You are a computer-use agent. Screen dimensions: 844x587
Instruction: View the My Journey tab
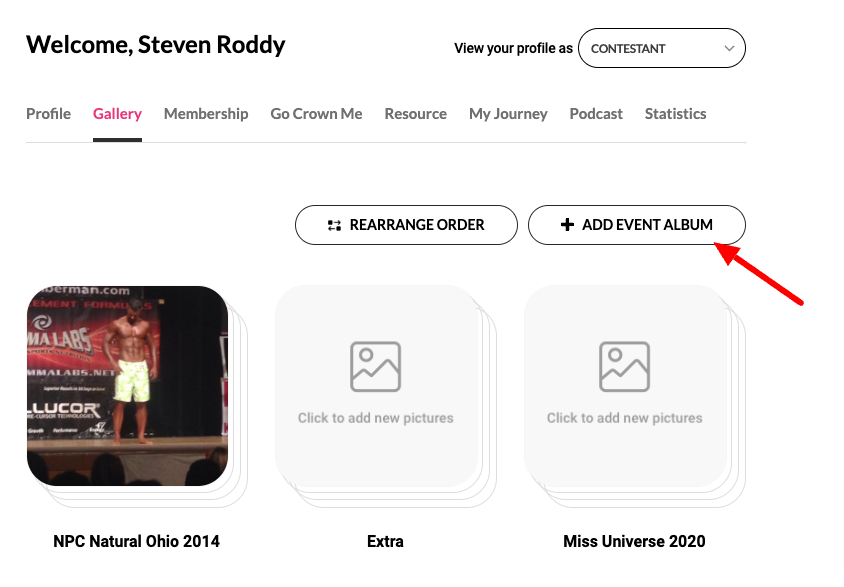pos(508,114)
